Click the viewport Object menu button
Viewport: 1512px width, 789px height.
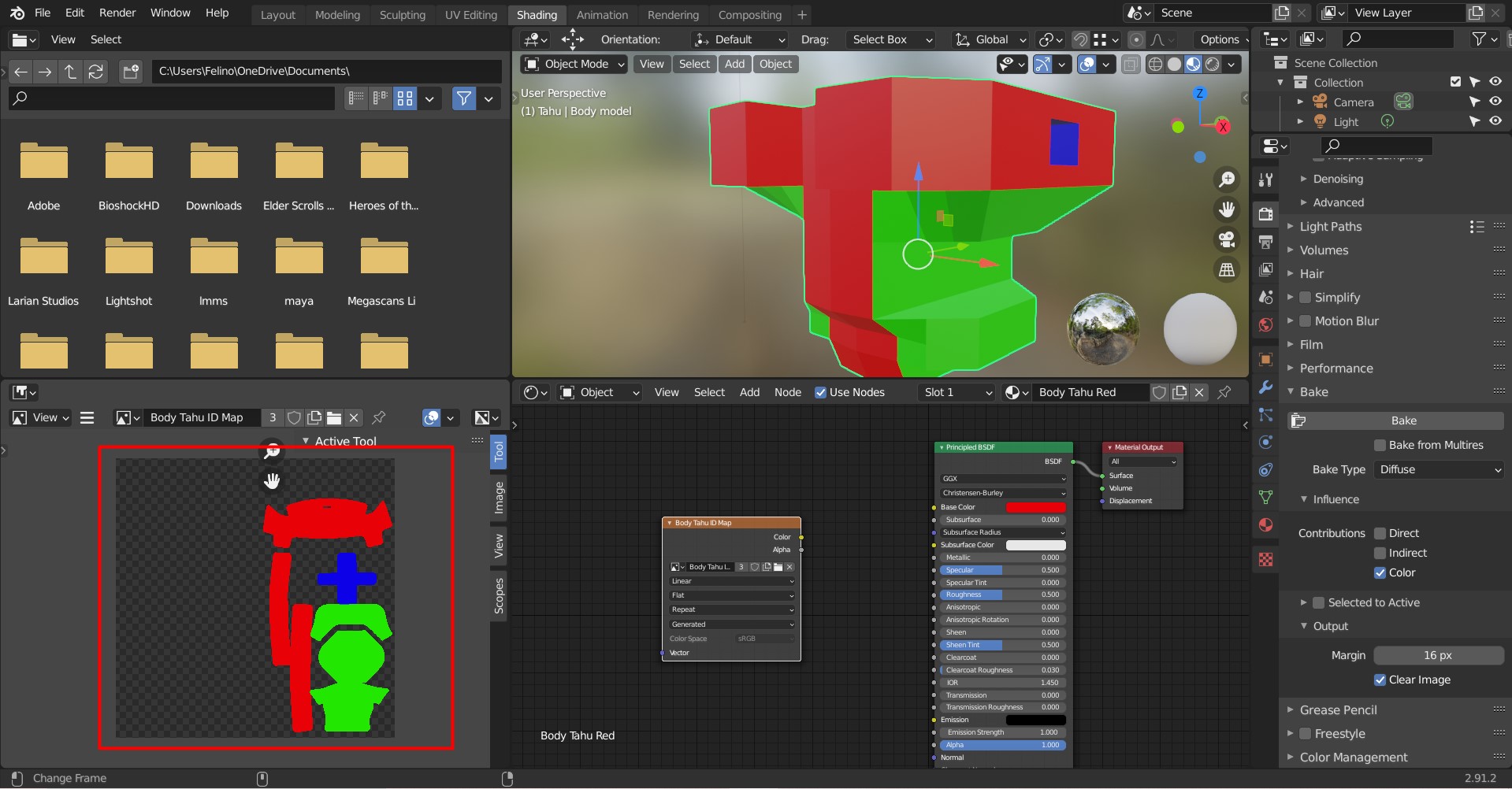[x=775, y=64]
